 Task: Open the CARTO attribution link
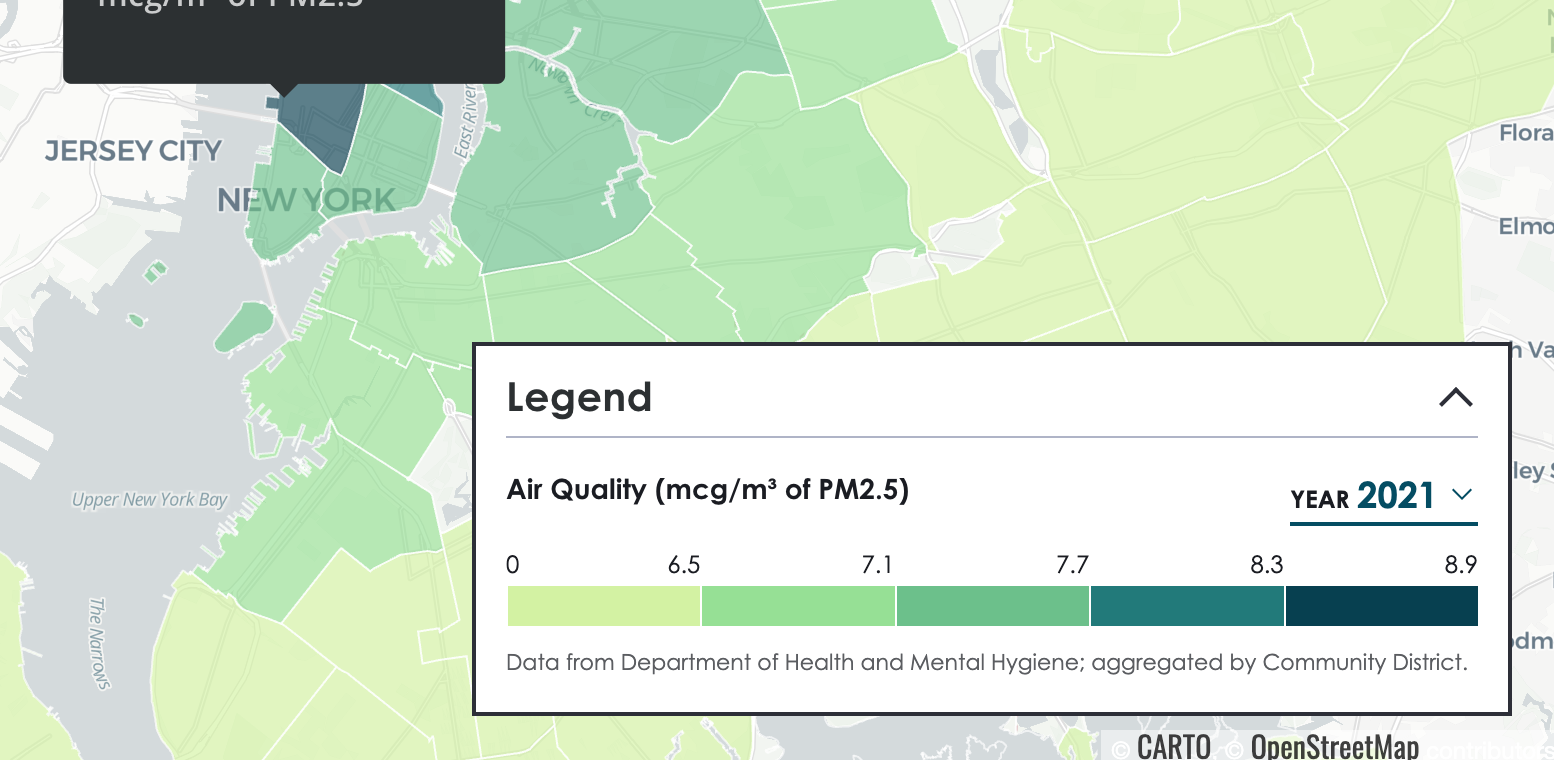pyautogui.click(x=1174, y=746)
